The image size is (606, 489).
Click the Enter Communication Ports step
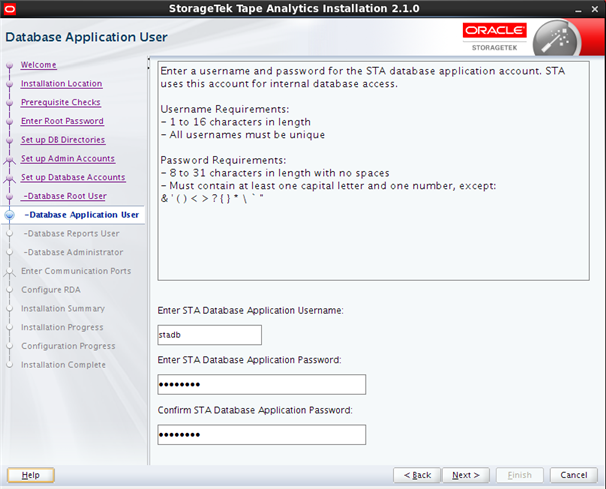(76, 271)
